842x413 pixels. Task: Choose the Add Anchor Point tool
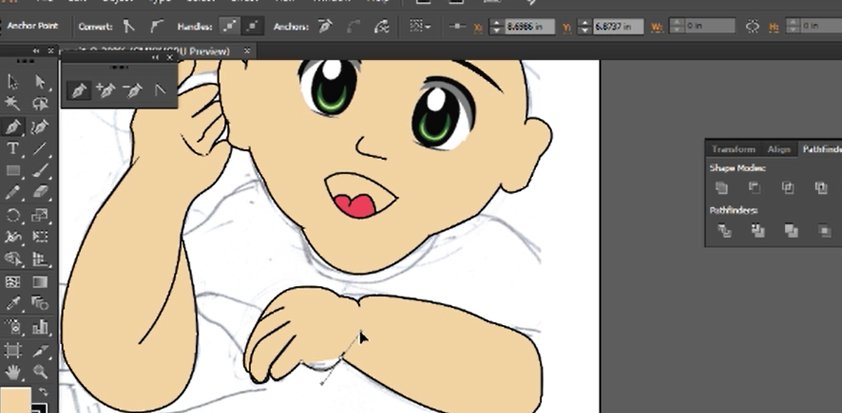tap(106, 90)
